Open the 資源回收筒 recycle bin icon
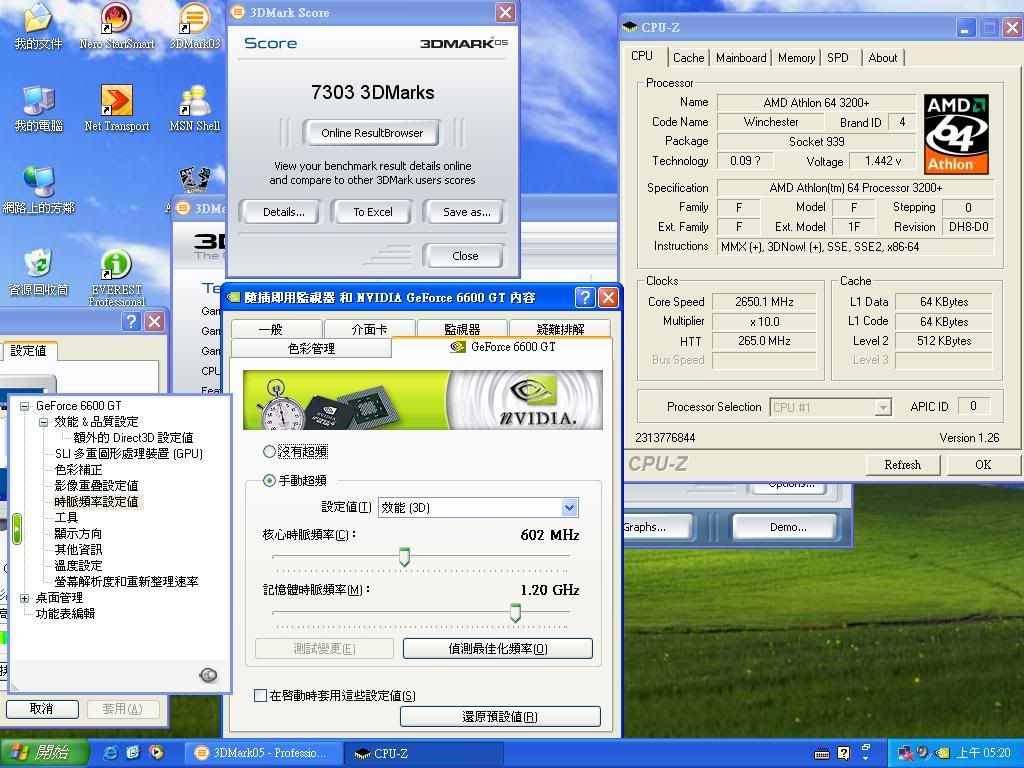Viewport: 1024px width, 768px height. click(38, 272)
